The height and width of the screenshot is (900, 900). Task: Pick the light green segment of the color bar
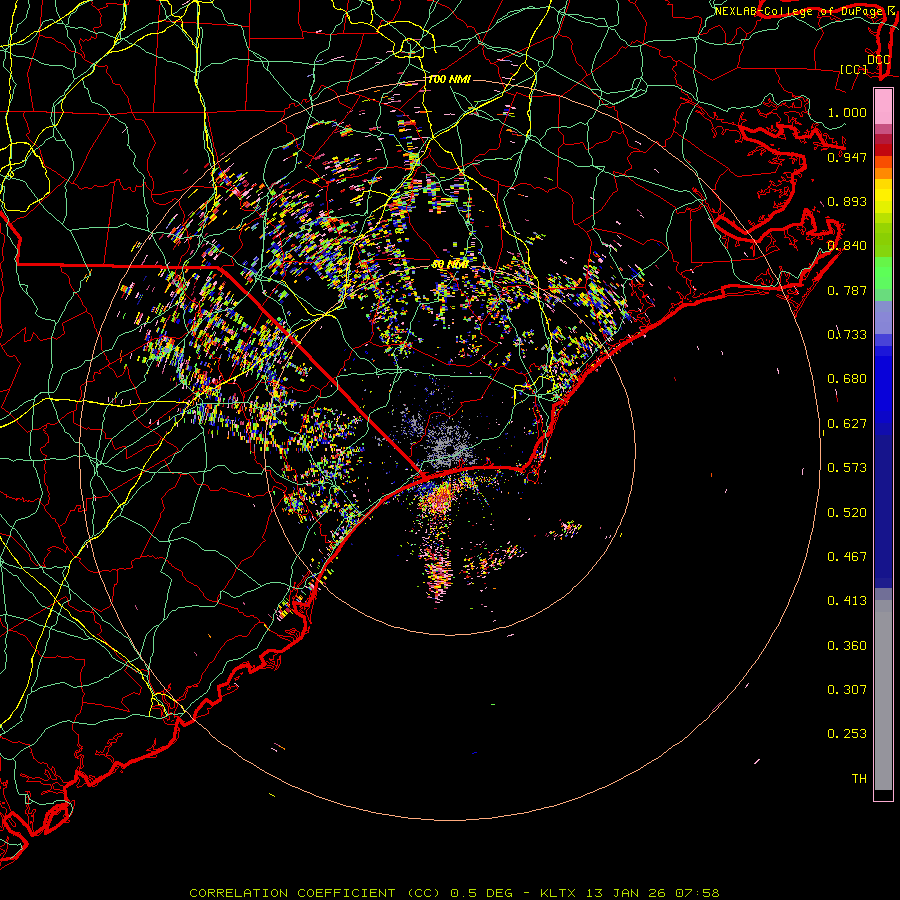click(x=883, y=273)
